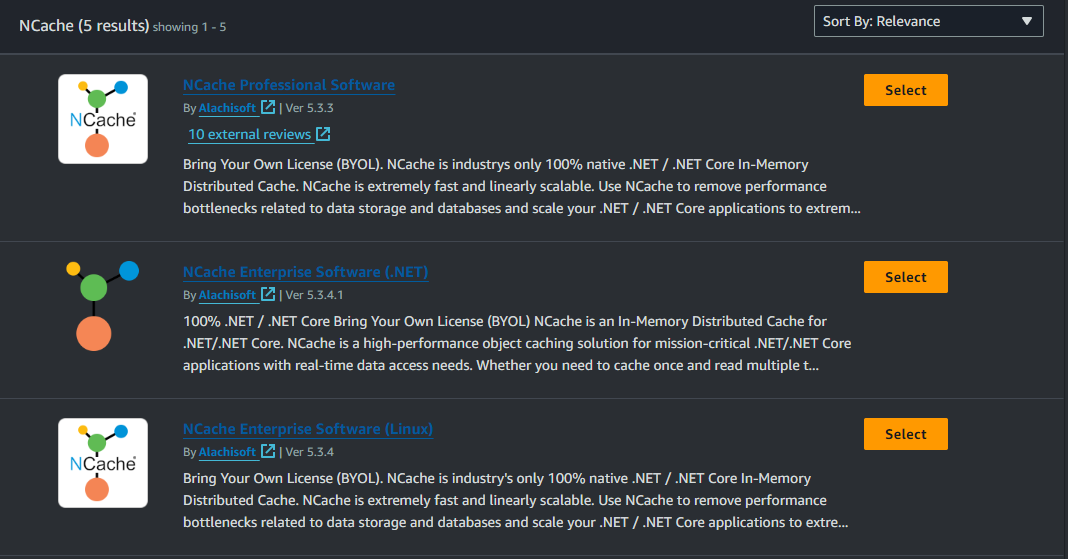Open the Sort By Relevance dropdown
1068x559 pixels.
pos(928,21)
